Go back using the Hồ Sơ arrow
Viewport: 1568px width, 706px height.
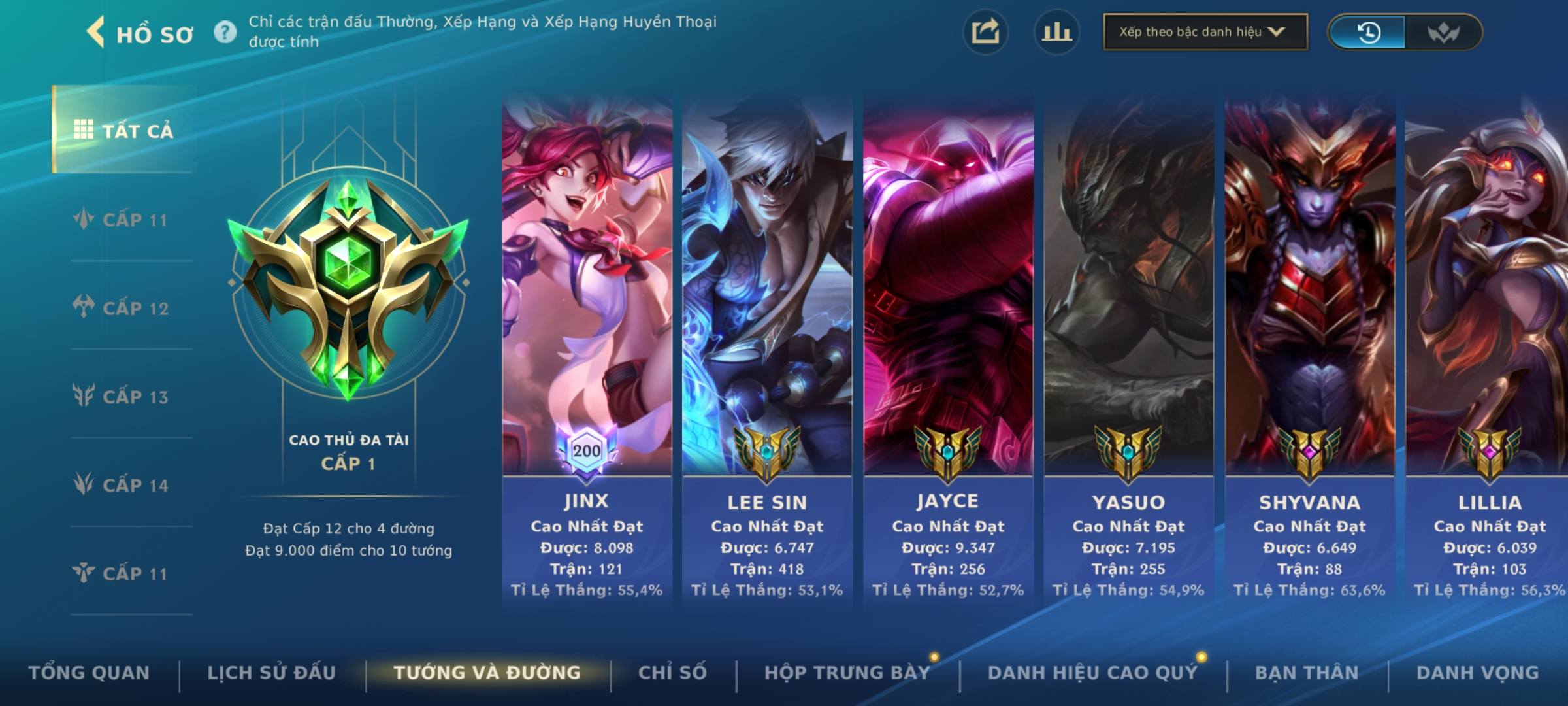click(x=95, y=32)
